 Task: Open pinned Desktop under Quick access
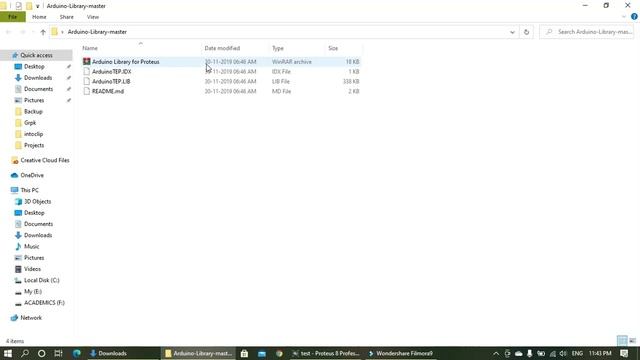(34, 67)
